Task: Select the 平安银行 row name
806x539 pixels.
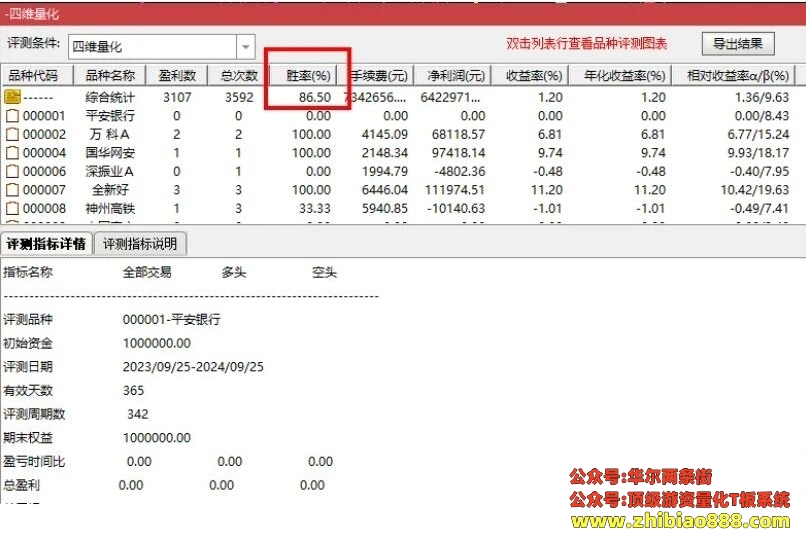Action: [x=110, y=116]
